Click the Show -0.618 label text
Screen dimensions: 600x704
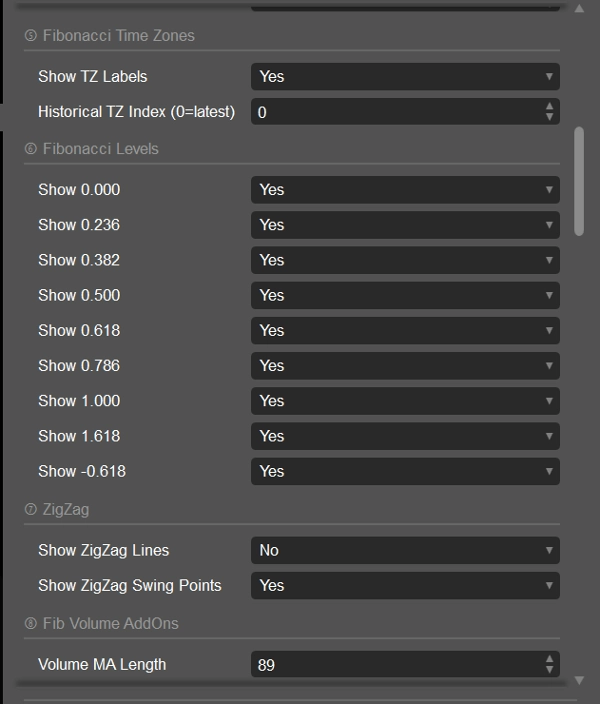82,471
